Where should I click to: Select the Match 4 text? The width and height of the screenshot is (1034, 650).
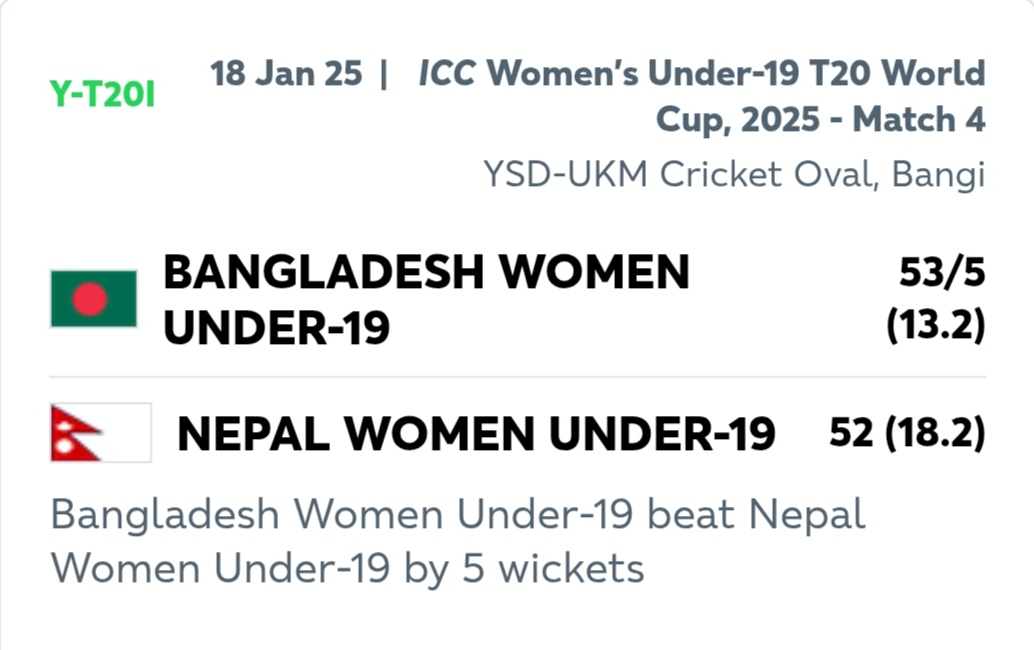(x=919, y=119)
